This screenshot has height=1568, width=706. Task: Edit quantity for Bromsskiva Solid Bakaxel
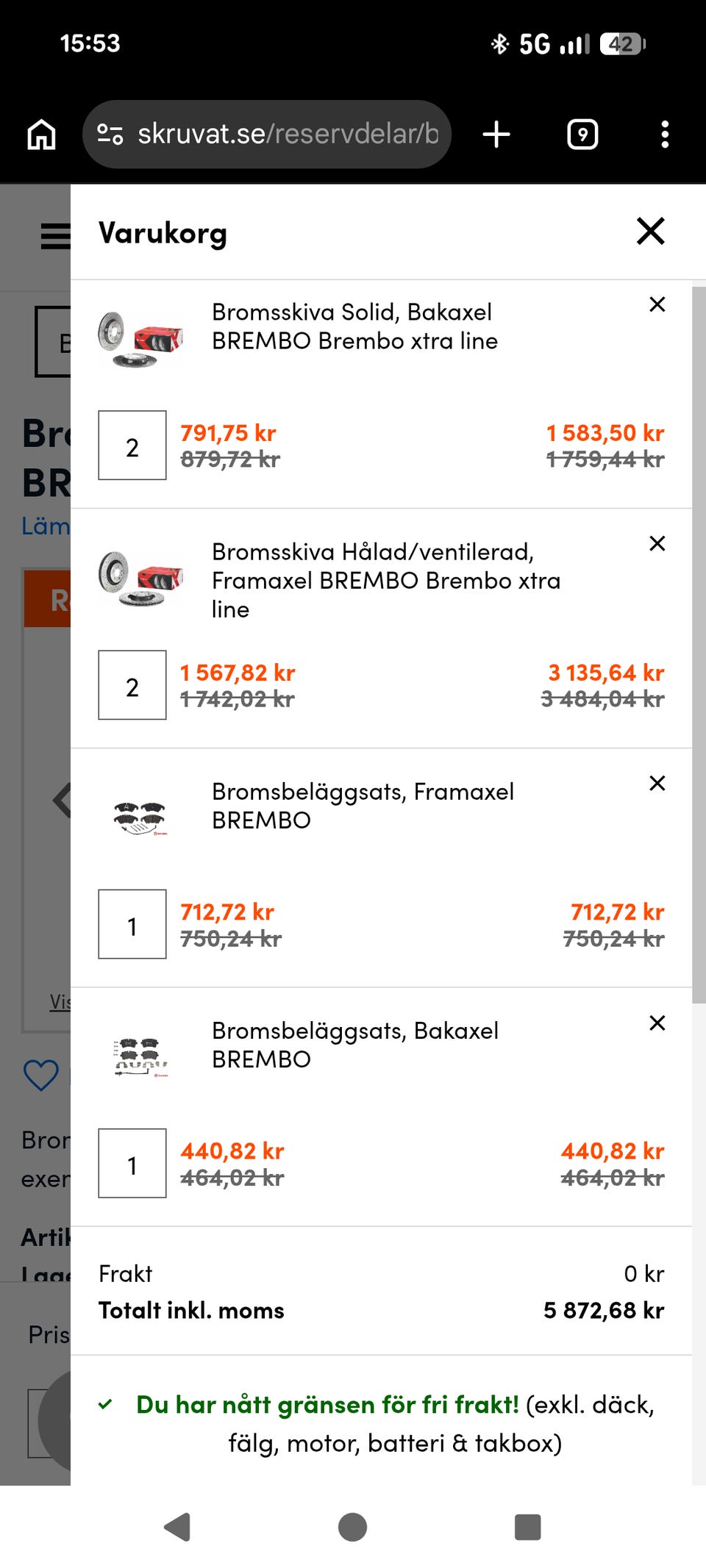coord(132,445)
